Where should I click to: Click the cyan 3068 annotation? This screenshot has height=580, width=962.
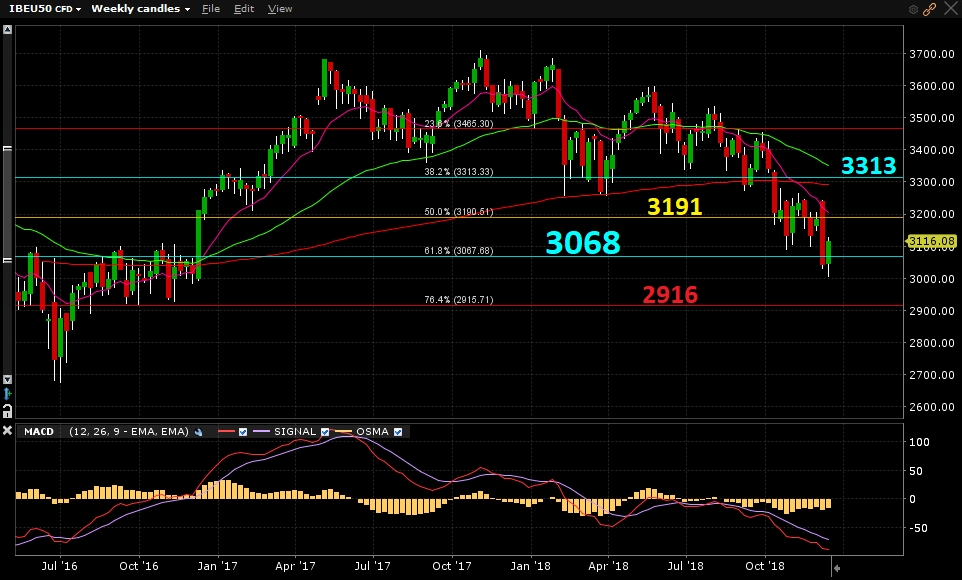[583, 242]
